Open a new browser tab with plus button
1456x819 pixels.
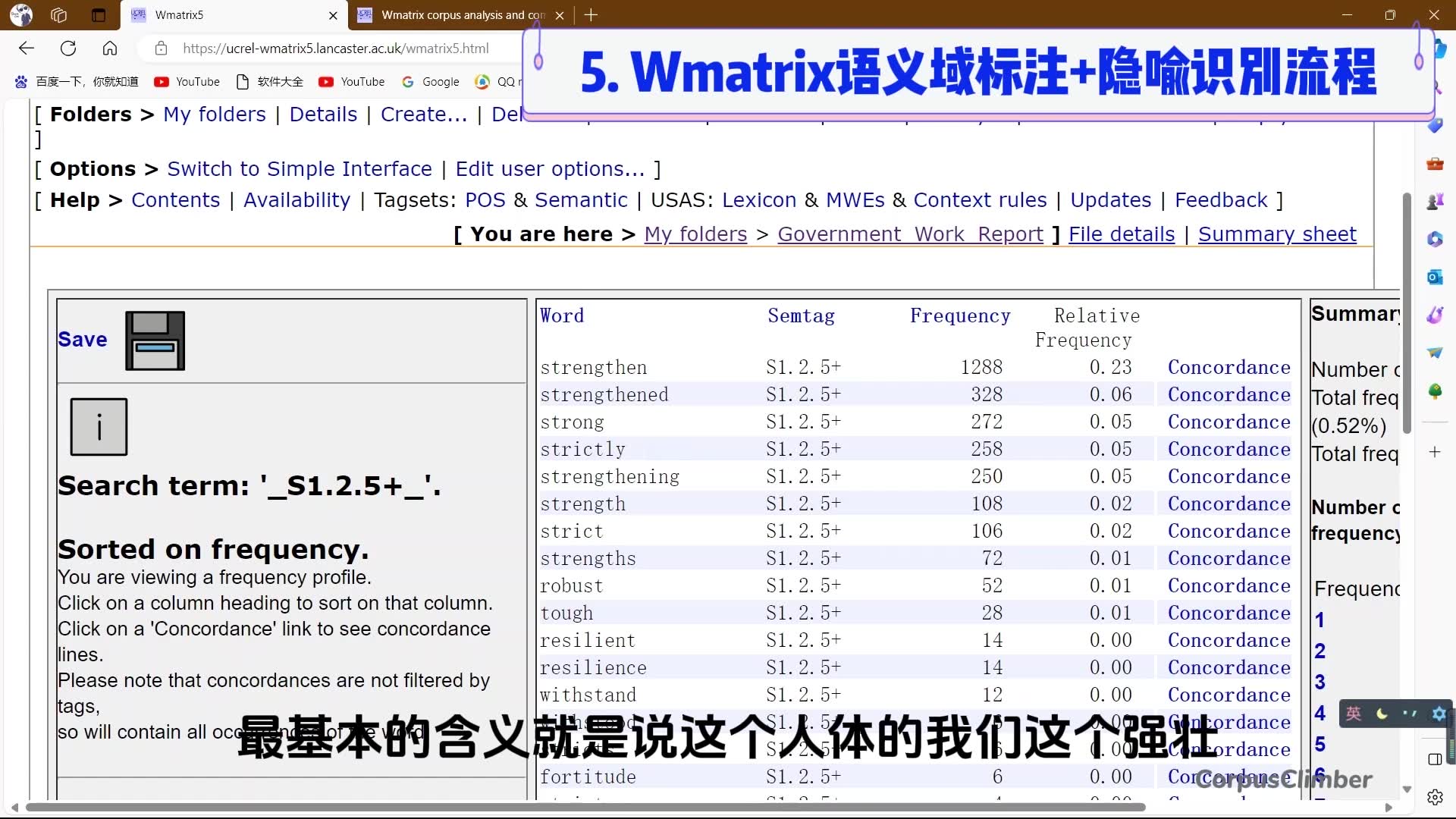(591, 15)
